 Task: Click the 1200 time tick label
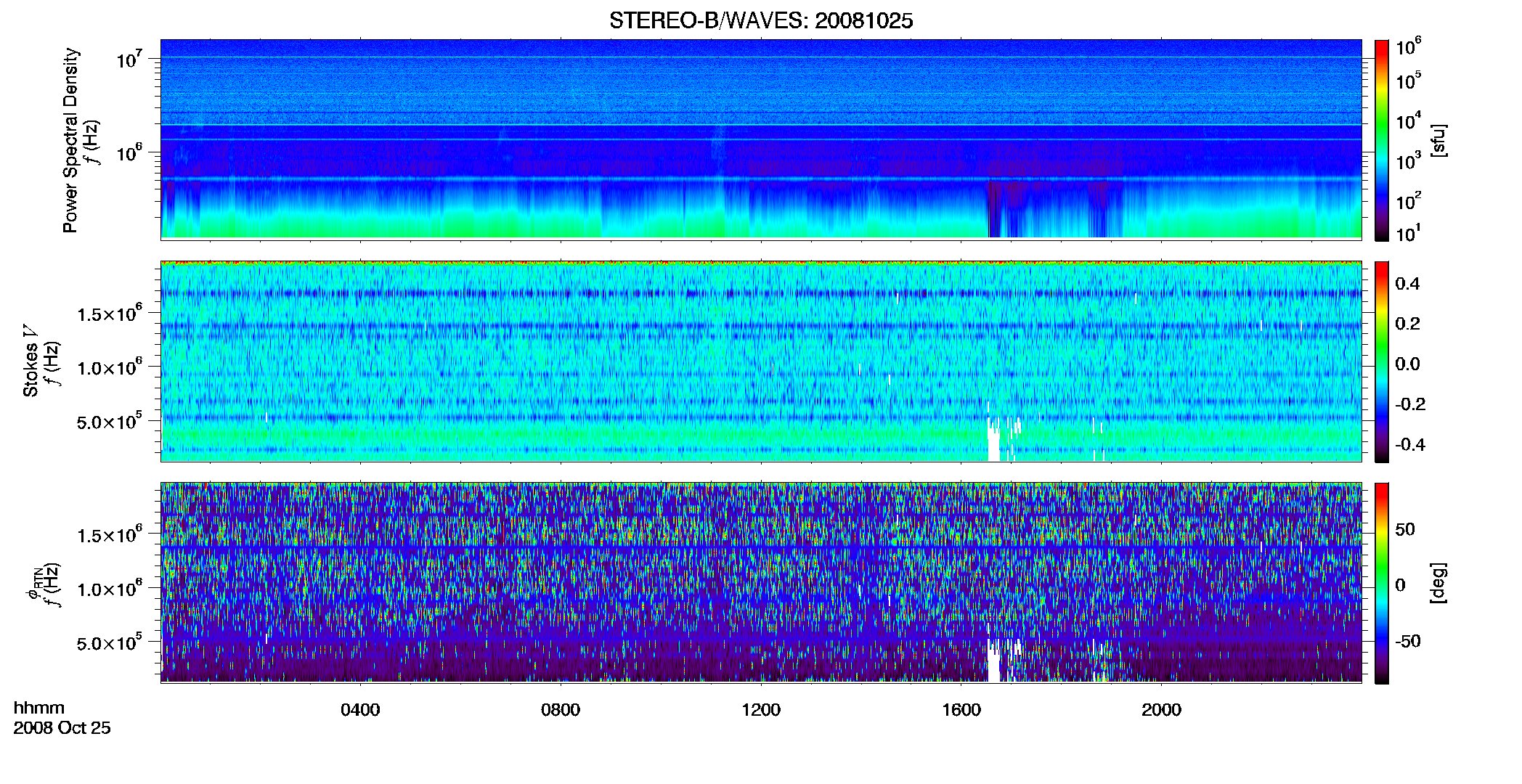pyautogui.click(x=761, y=710)
